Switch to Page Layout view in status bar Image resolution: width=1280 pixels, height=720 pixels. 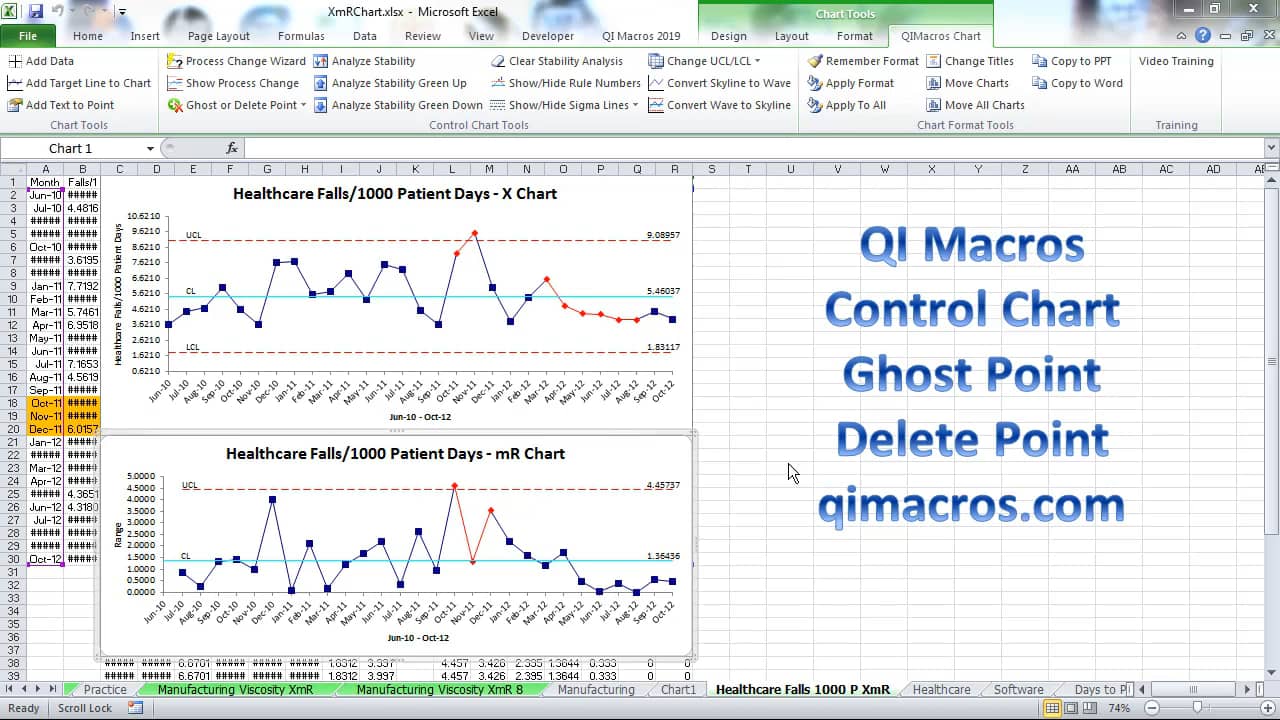point(1071,708)
